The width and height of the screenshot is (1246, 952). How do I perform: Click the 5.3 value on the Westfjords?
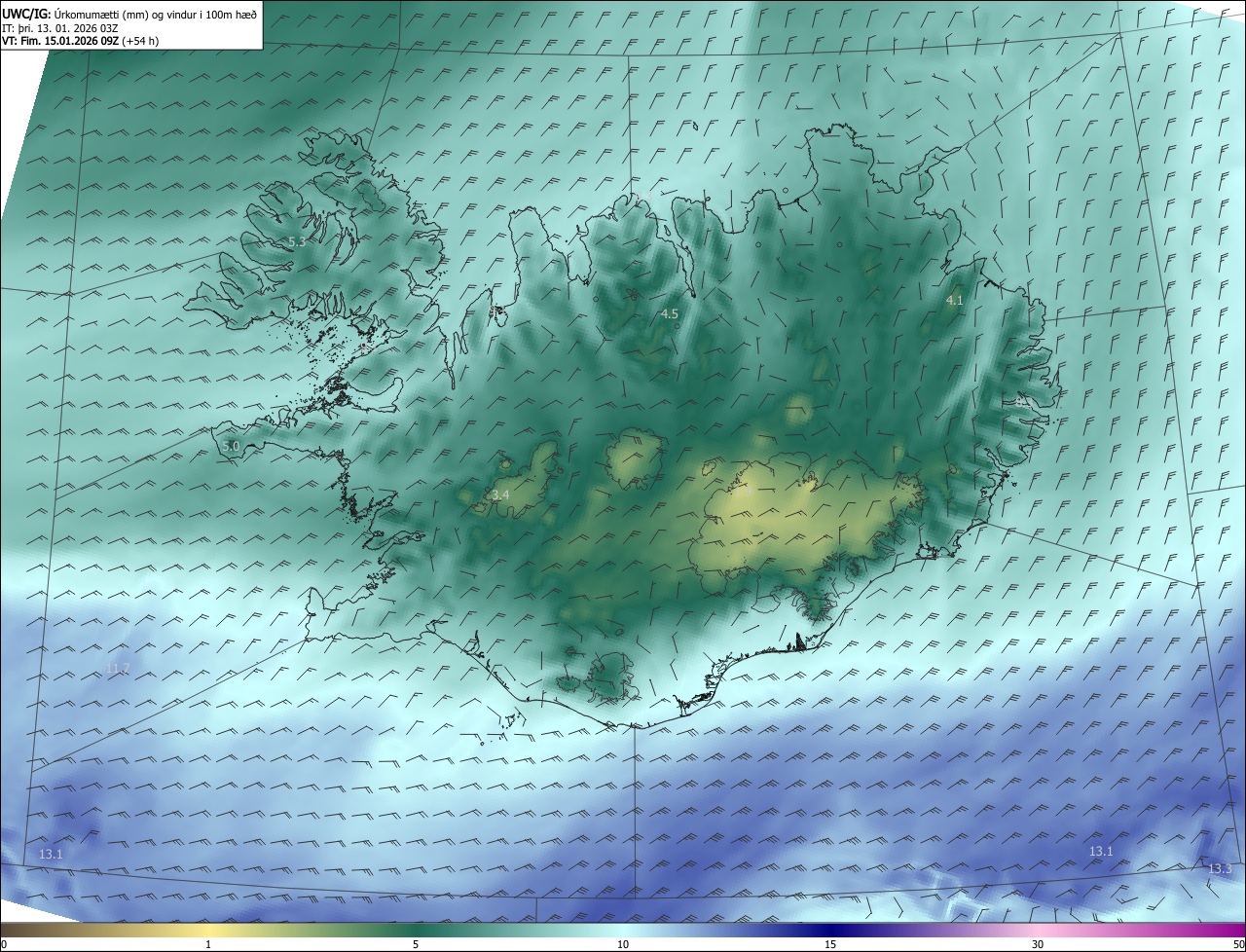[297, 241]
